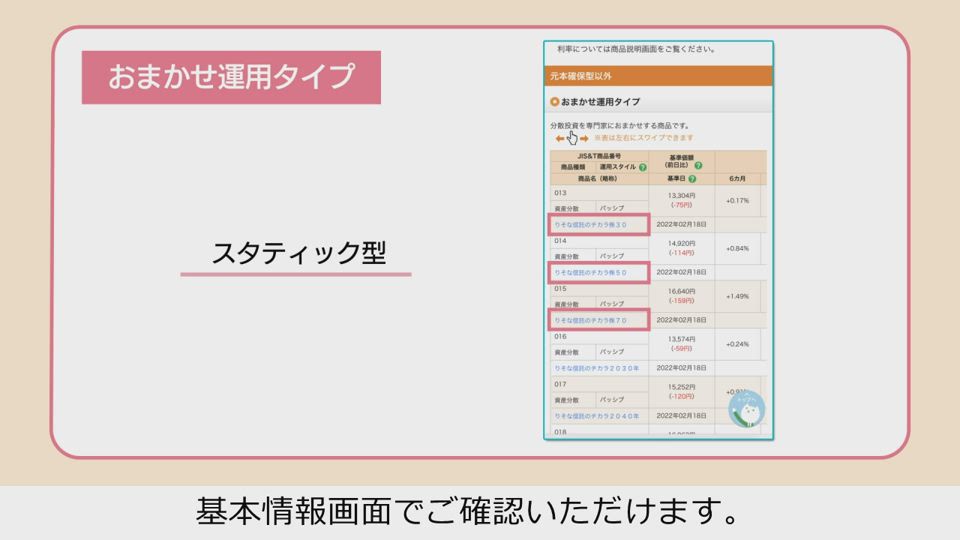The width and height of the screenshot is (960, 540).
Task: Click help icon next to 運用スタイル
Action: pos(643,167)
